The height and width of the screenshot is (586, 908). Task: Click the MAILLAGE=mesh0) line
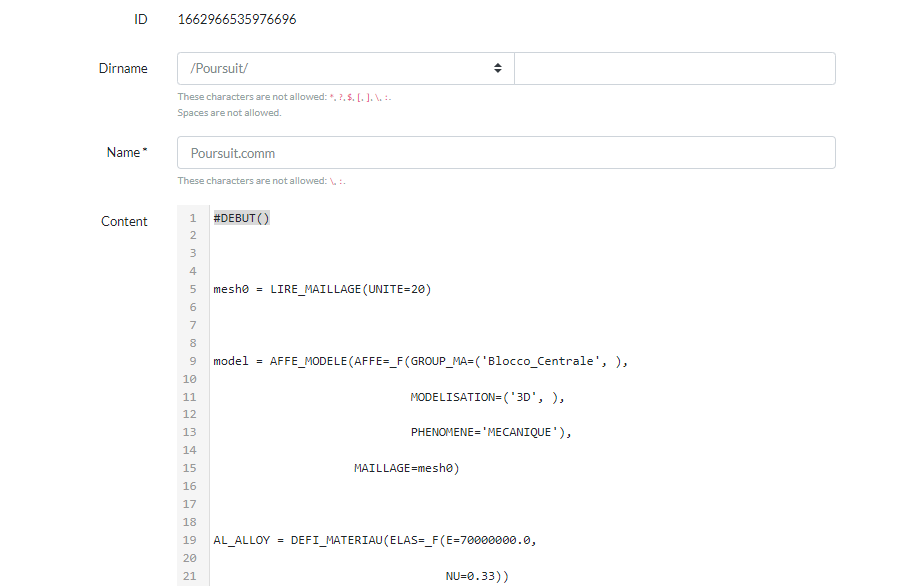tap(407, 468)
